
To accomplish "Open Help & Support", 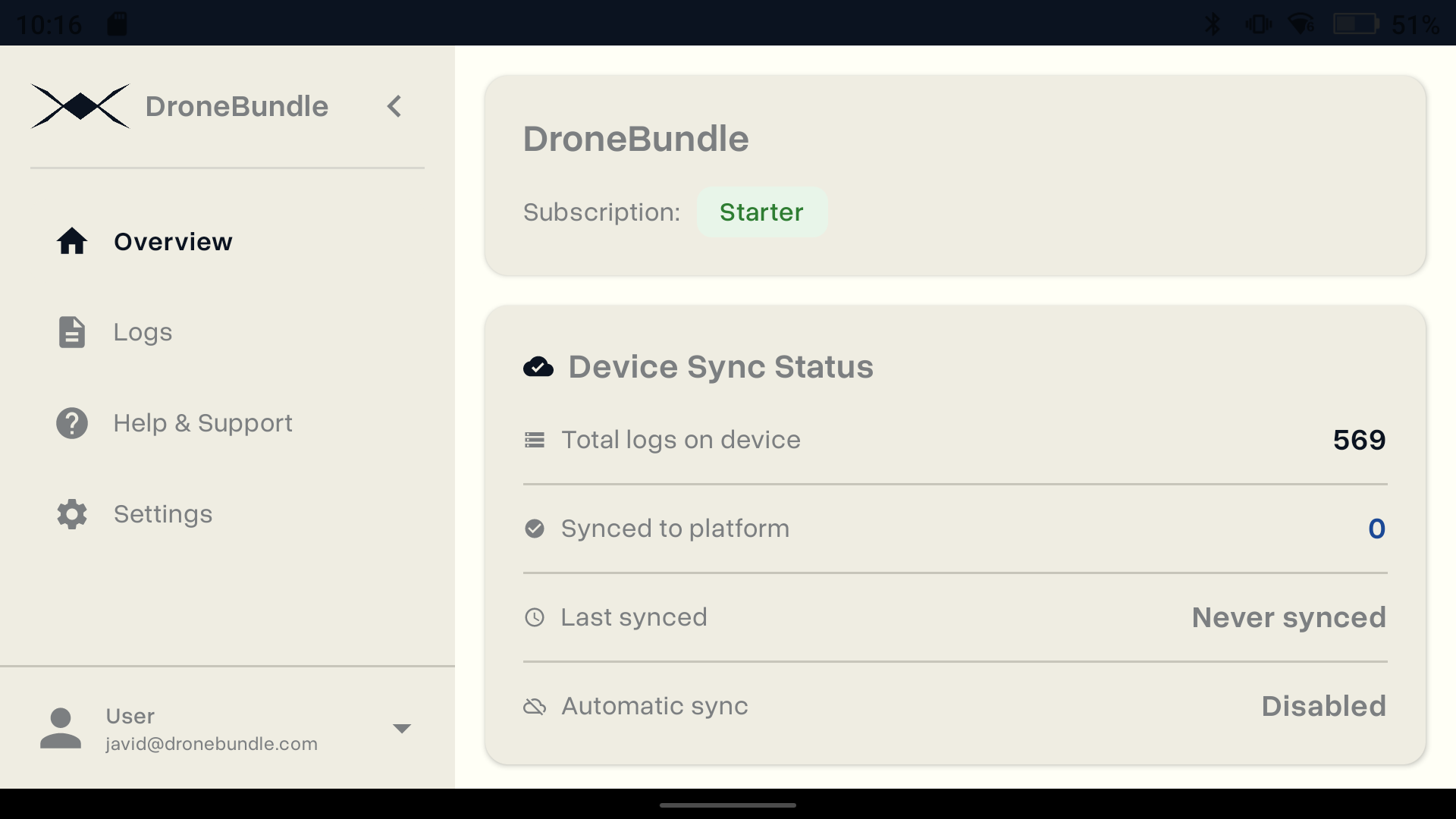I will pos(202,422).
